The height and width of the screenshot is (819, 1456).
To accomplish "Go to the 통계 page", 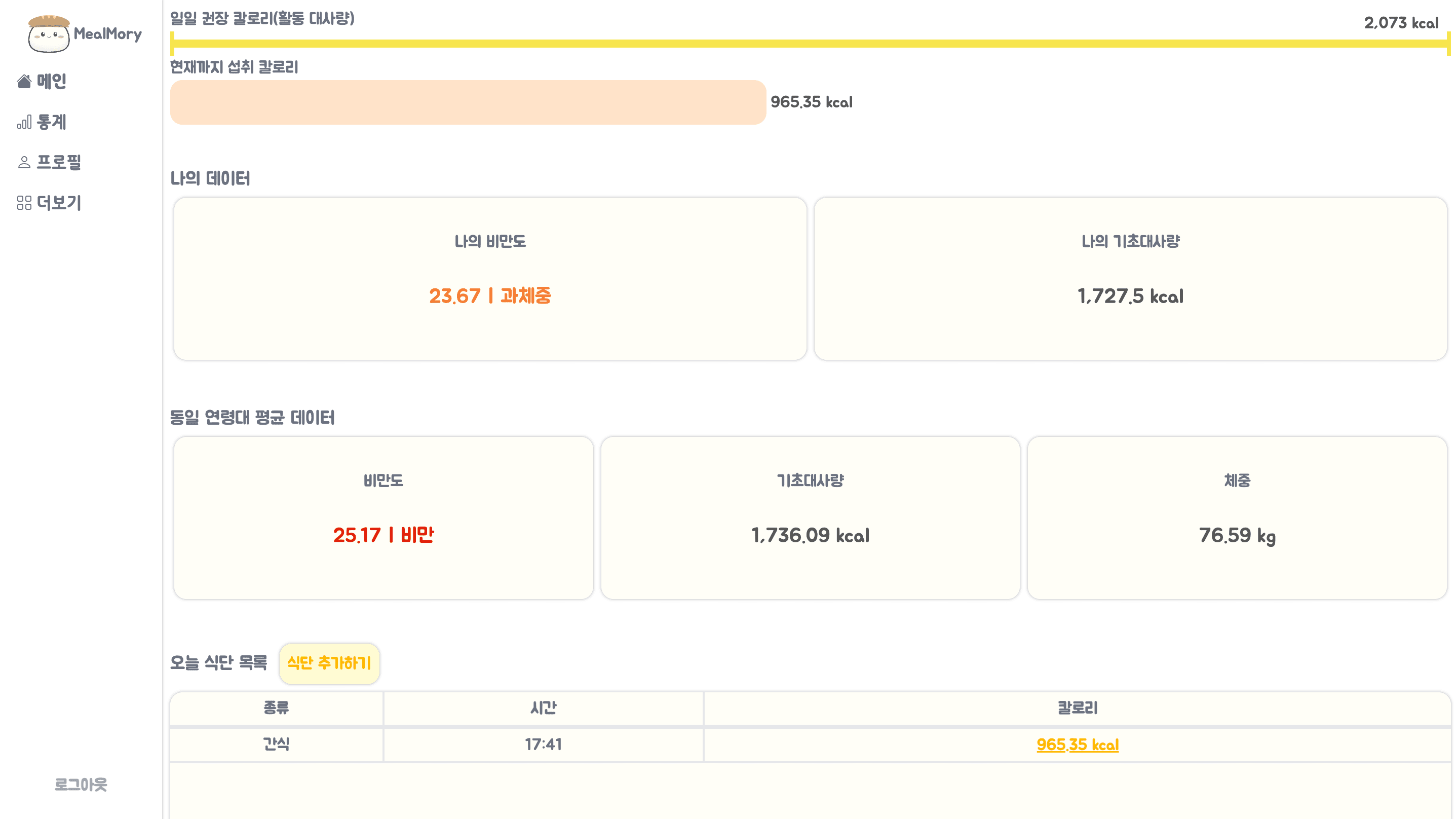I will click(x=52, y=122).
